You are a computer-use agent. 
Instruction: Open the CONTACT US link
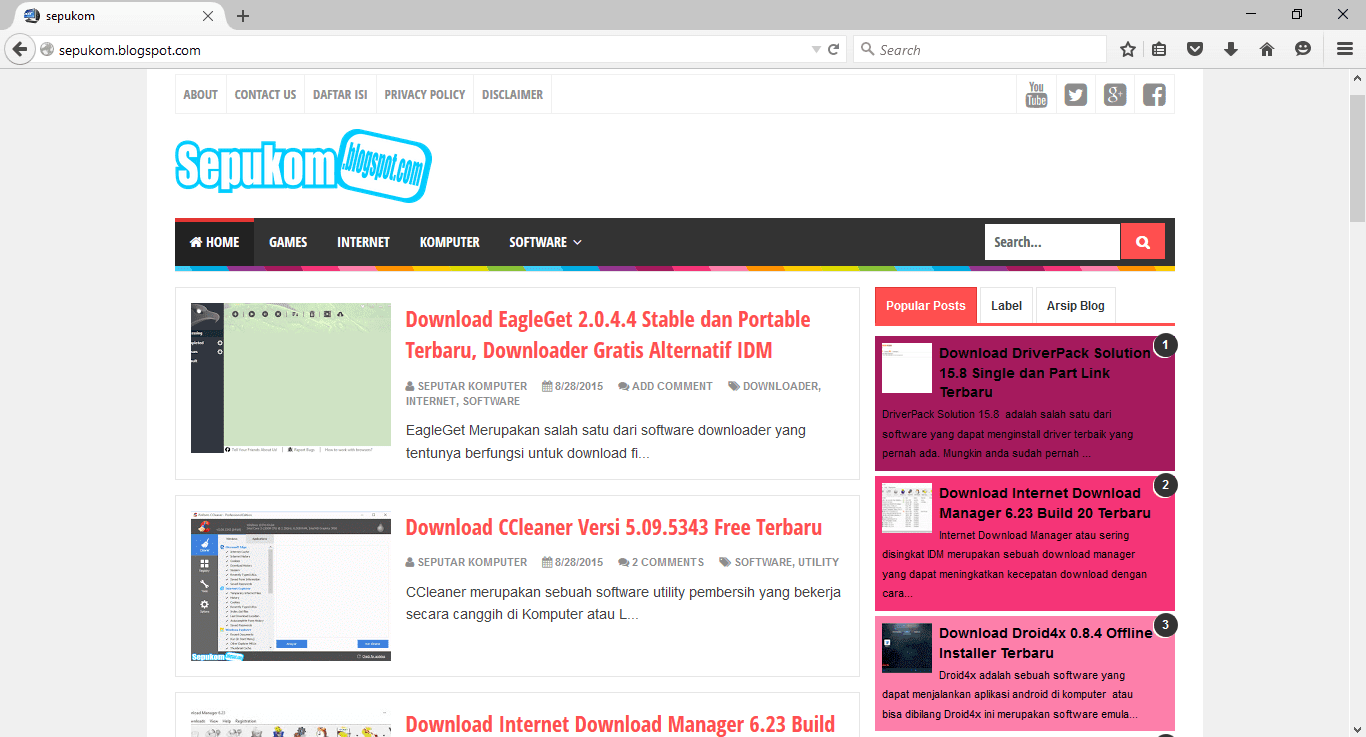(x=265, y=95)
